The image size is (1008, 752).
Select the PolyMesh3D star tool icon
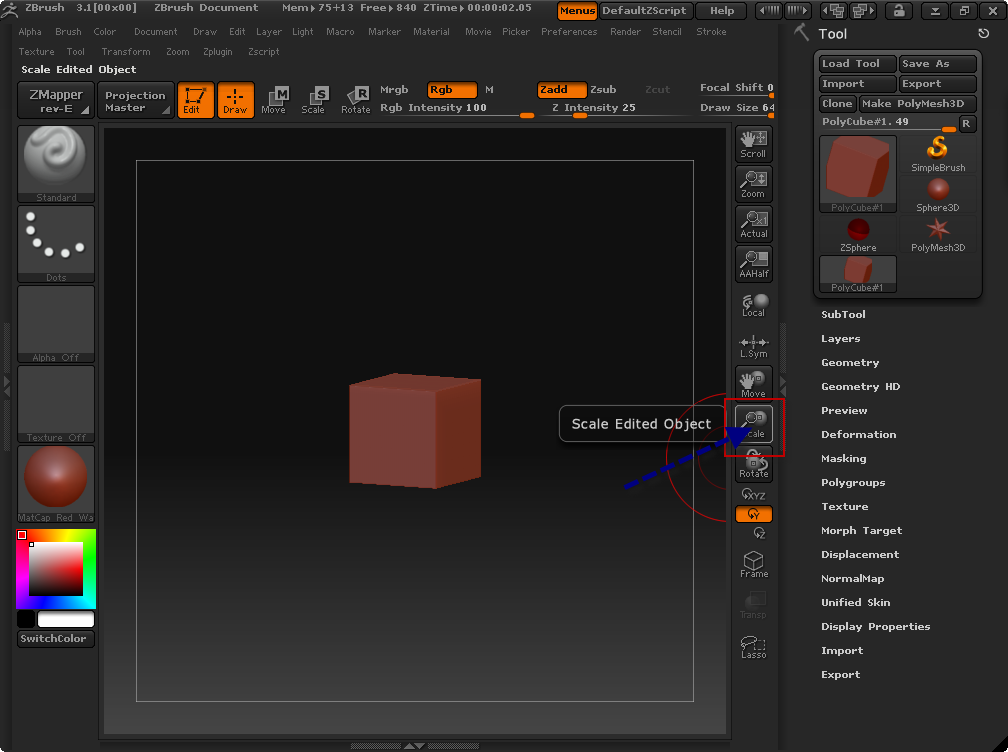coord(938,234)
